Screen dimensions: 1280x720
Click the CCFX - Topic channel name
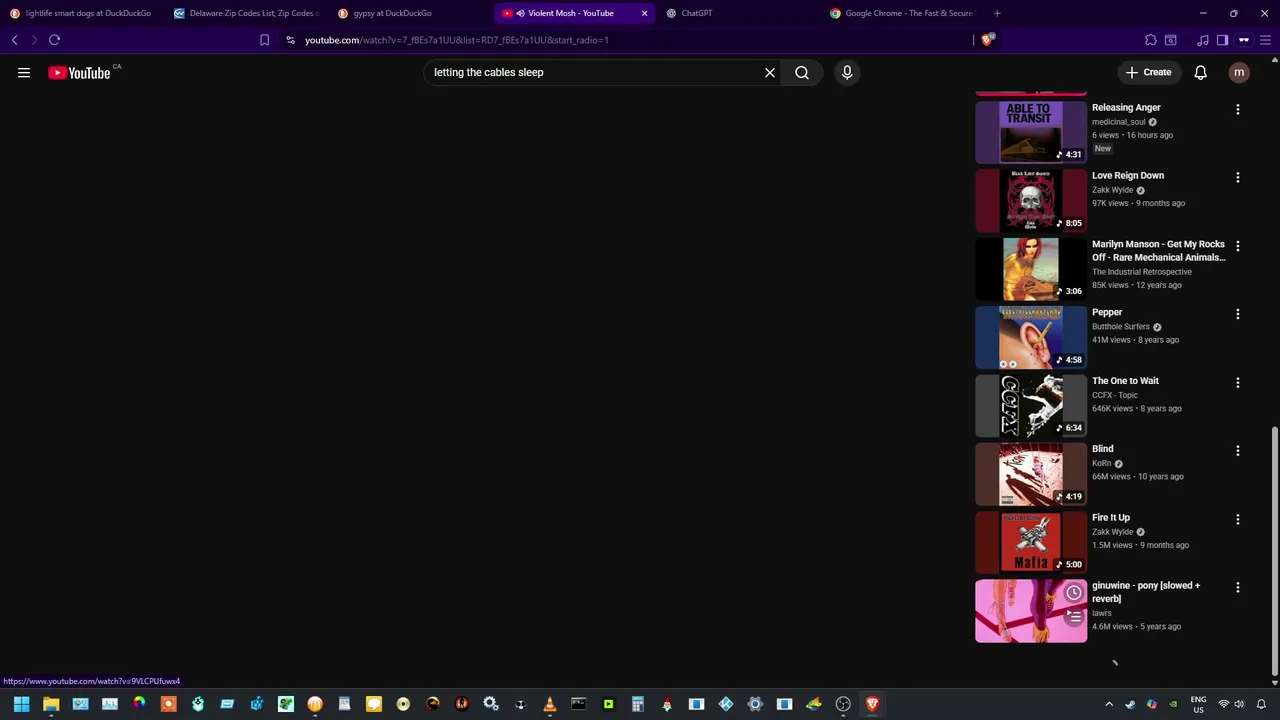[x=1115, y=395]
